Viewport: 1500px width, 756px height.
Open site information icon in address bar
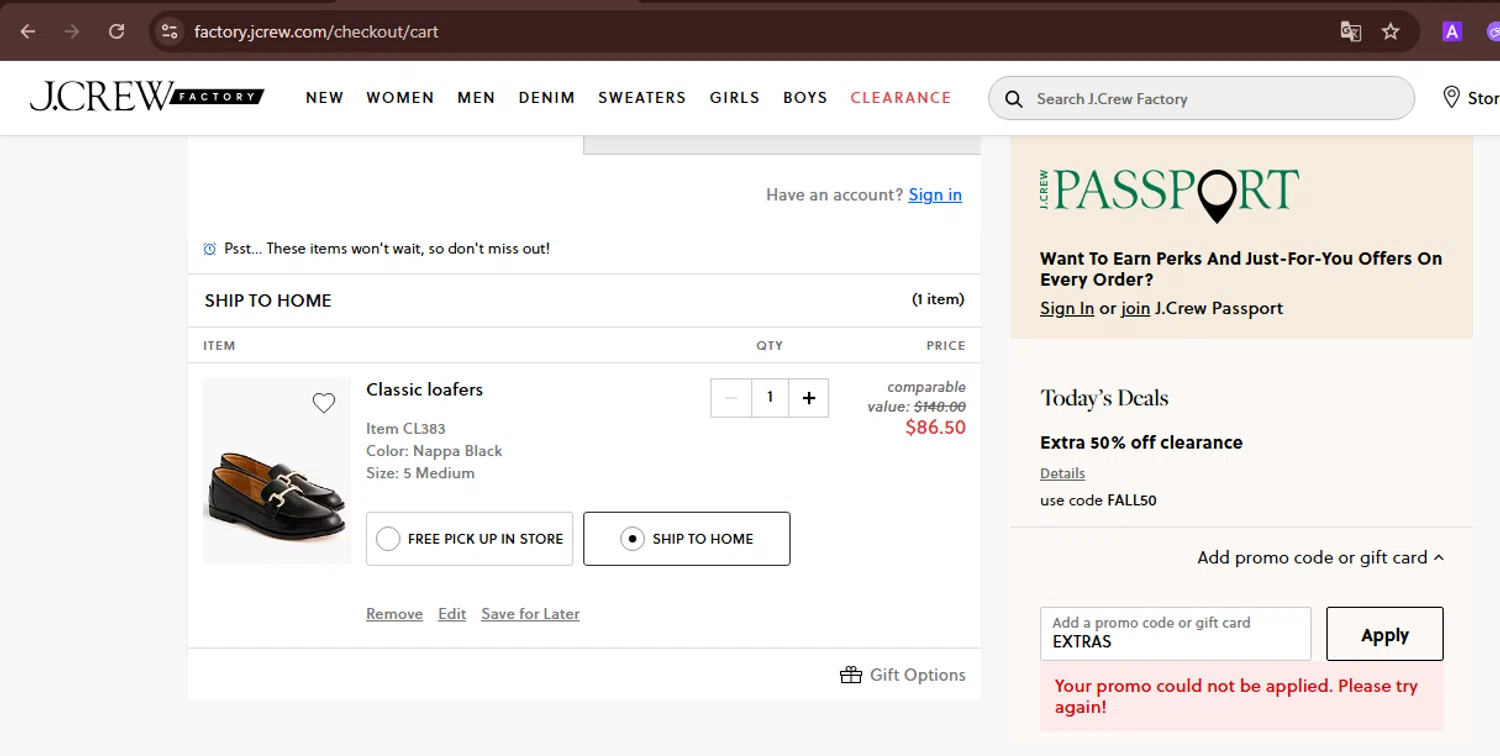point(169,31)
